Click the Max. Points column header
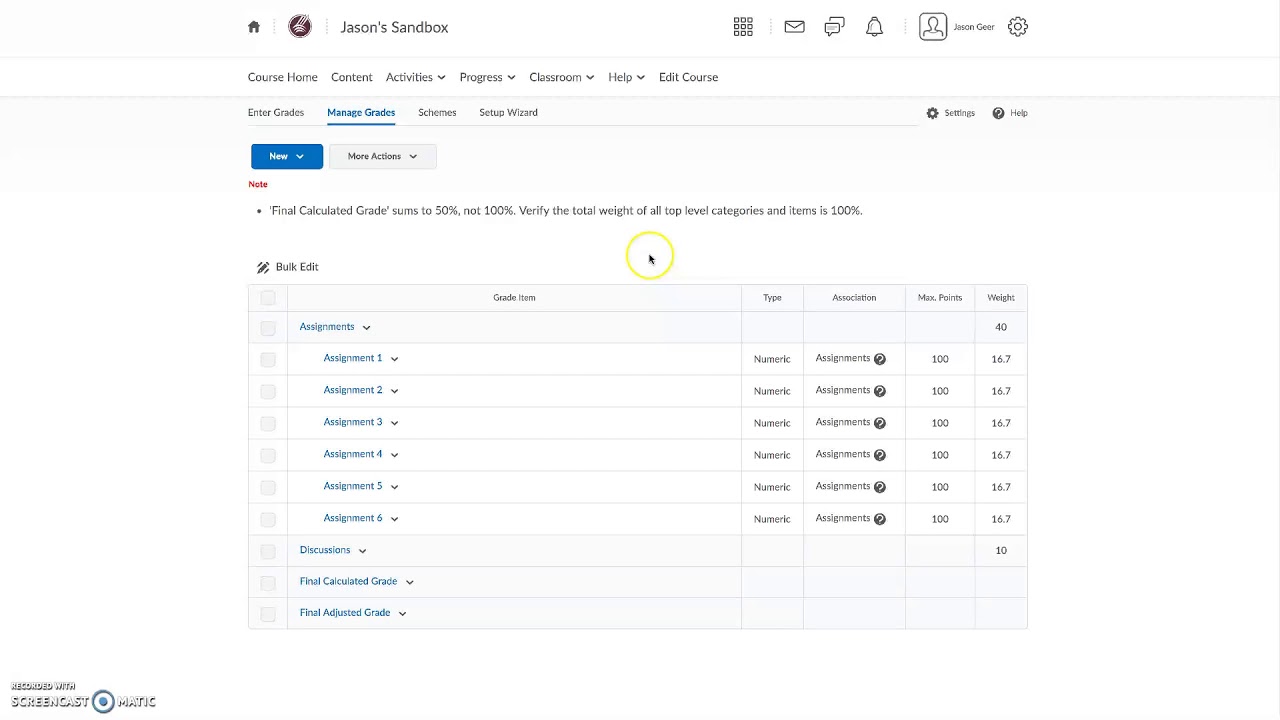1280x720 pixels. point(940,297)
